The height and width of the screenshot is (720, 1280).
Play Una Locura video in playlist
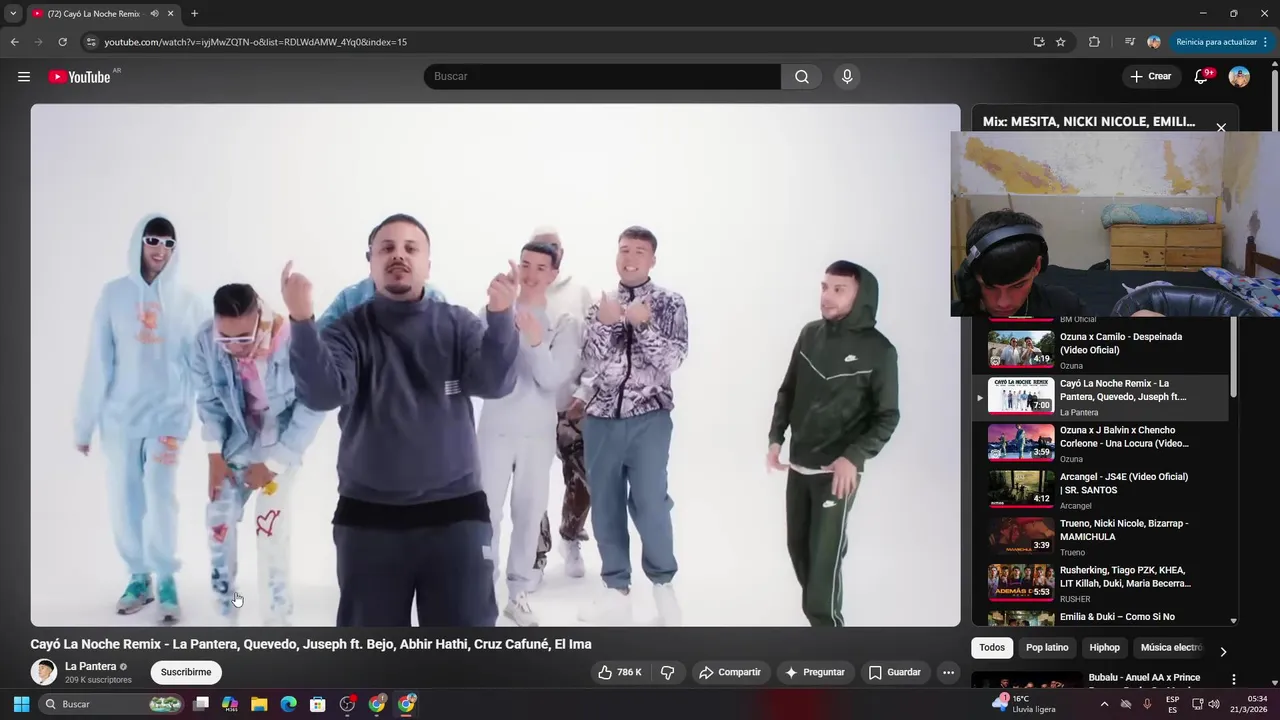(x=1100, y=444)
